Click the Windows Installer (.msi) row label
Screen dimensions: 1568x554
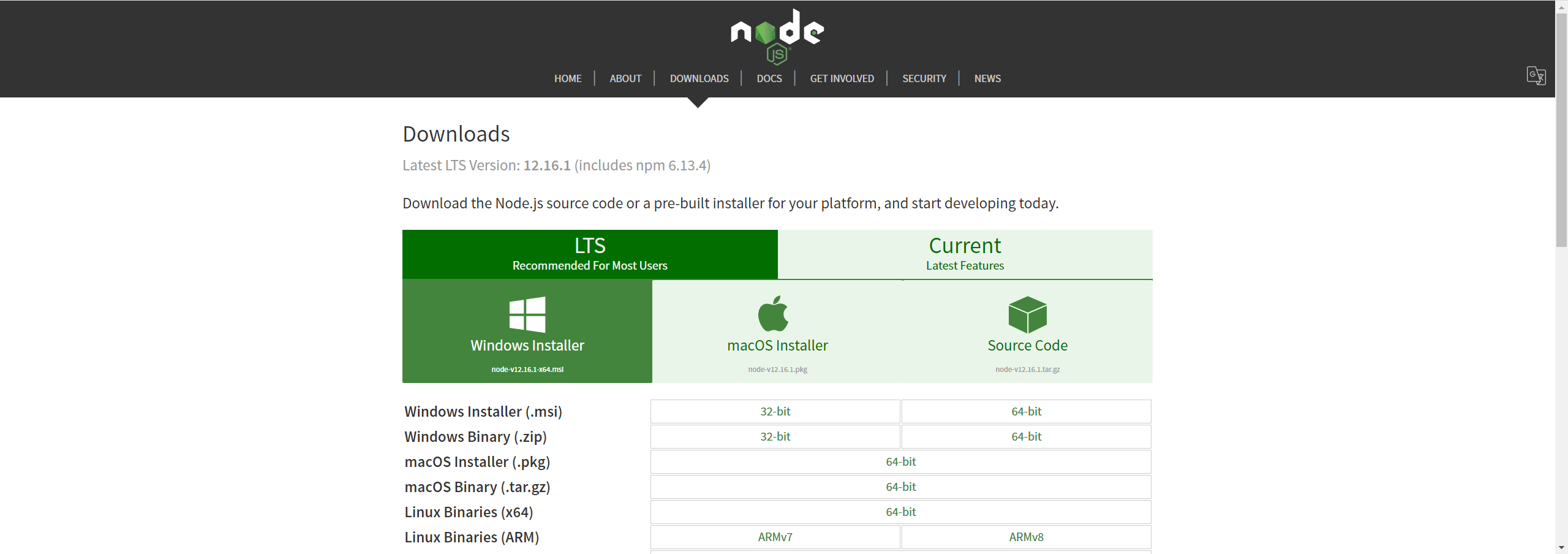coord(483,412)
